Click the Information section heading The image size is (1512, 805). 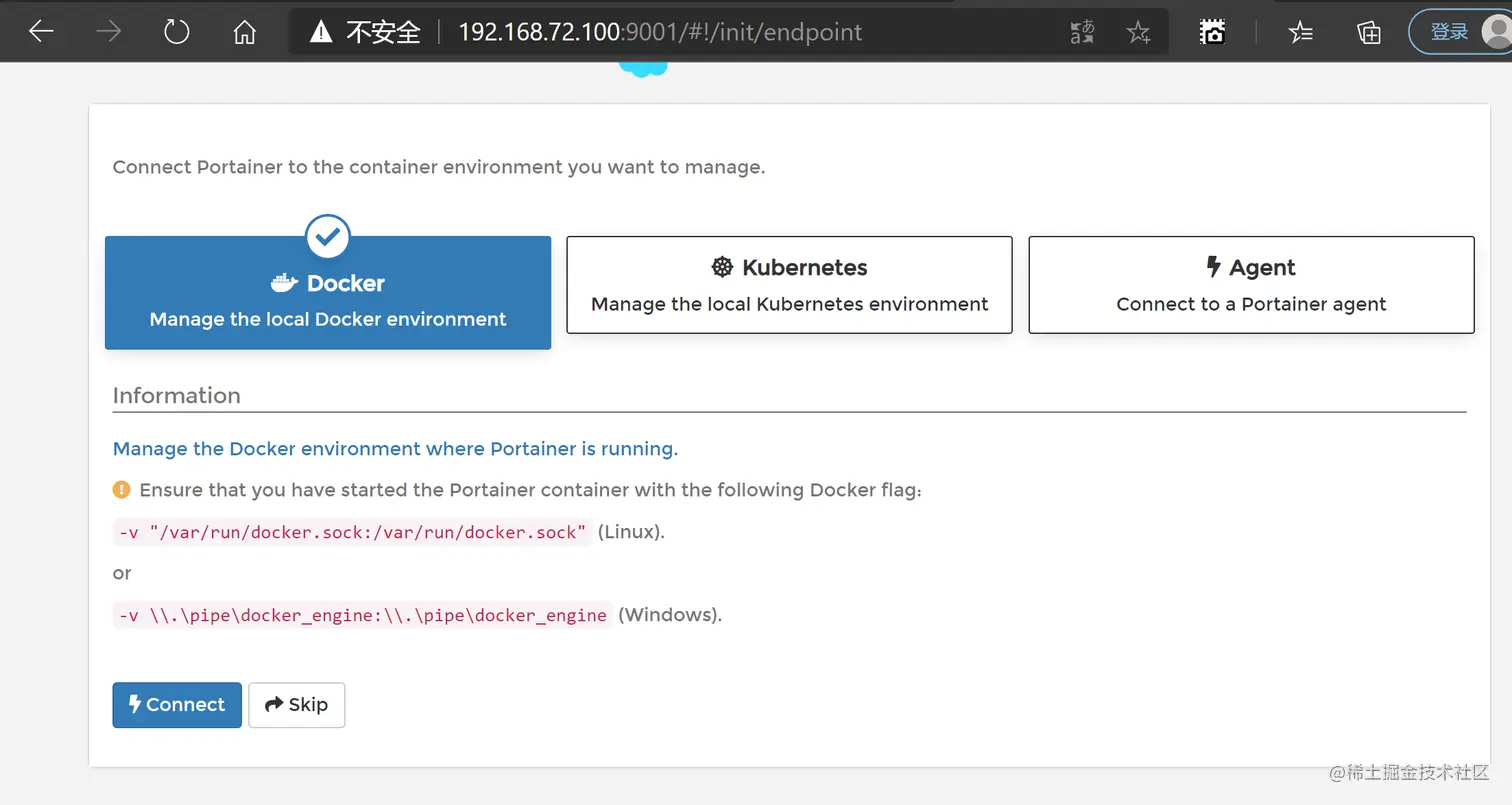point(176,396)
